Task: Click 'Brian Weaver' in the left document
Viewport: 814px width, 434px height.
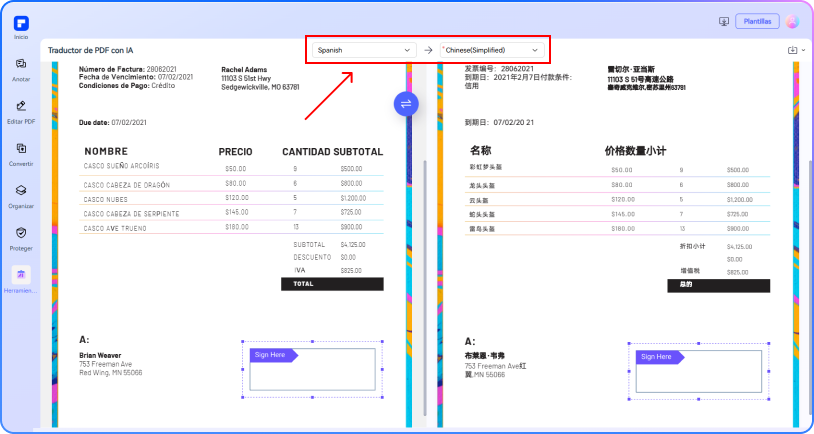Action: tap(100, 356)
